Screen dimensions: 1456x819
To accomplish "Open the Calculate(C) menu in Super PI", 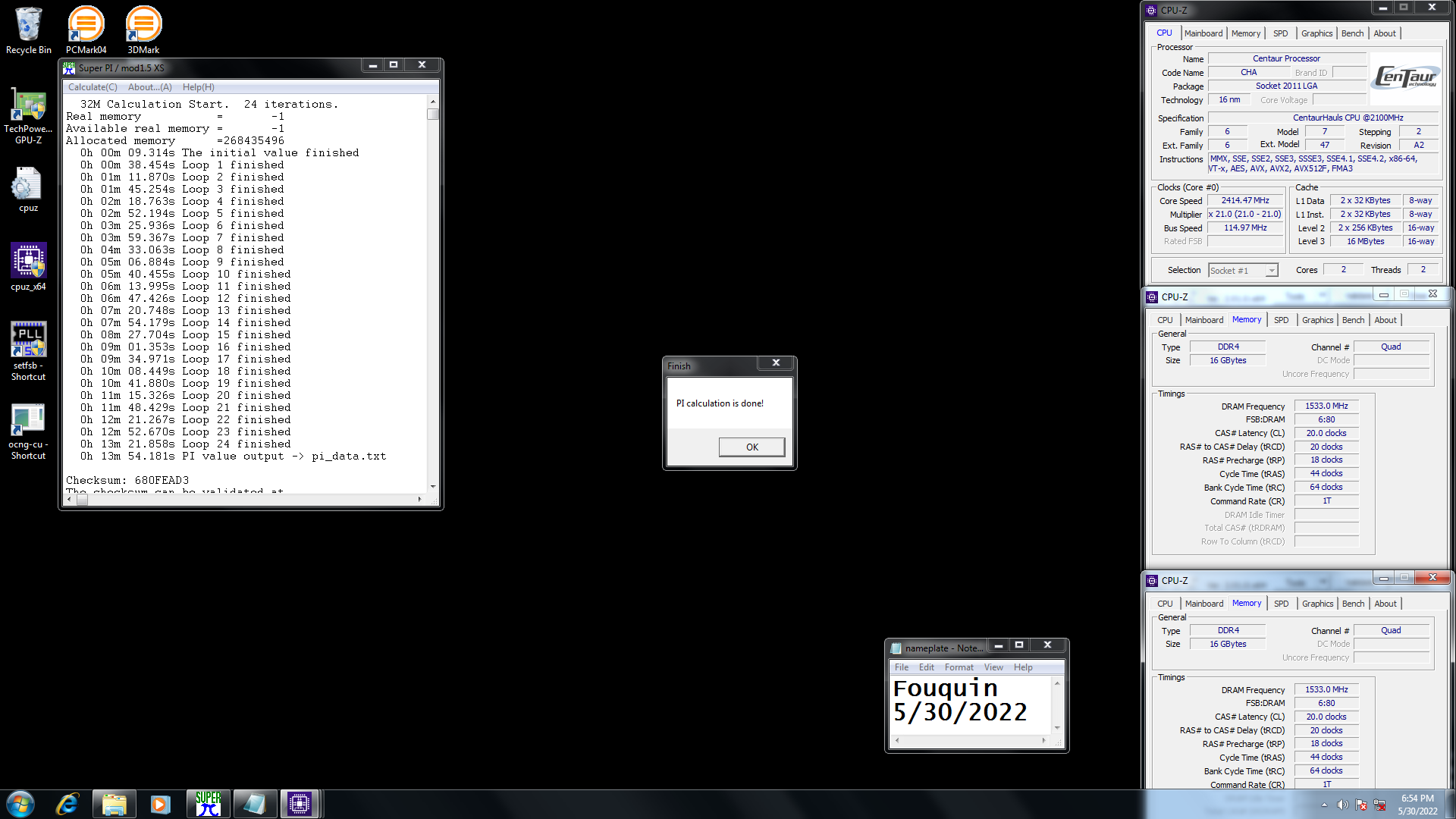I will coord(93,87).
